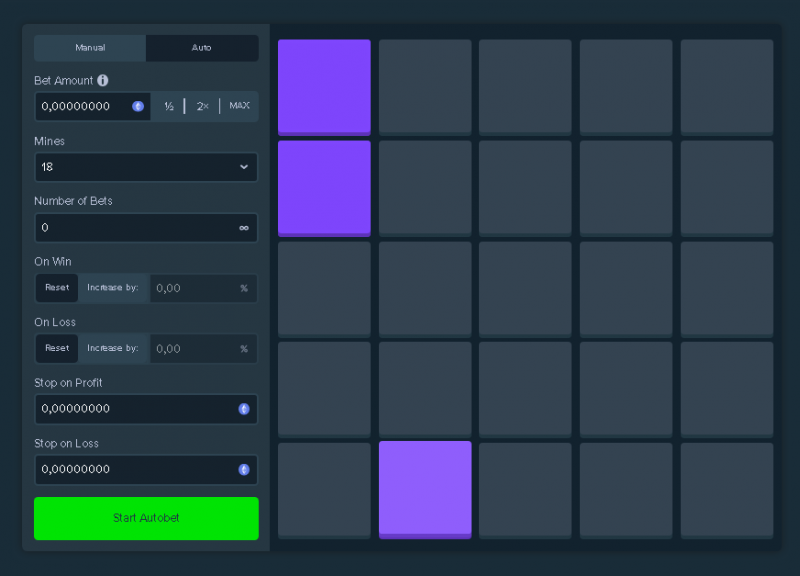800x576 pixels.
Task: Select the bottom row, fourth column tile
Action: click(626, 490)
